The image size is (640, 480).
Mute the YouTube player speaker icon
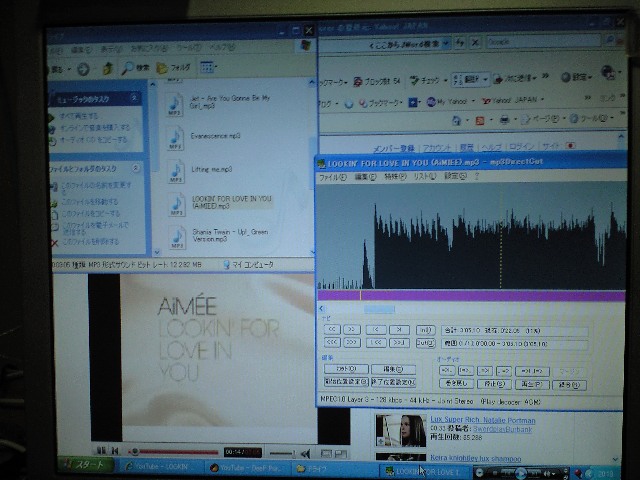pyautogui.click(x=305, y=453)
